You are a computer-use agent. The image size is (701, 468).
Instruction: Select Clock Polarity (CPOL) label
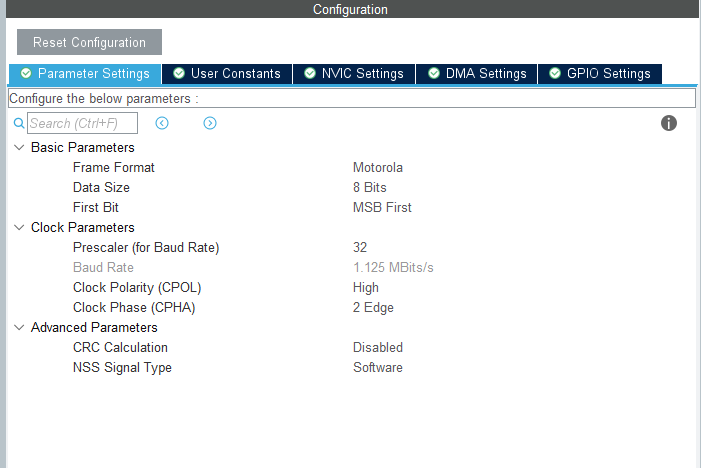[x=137, y=287]
